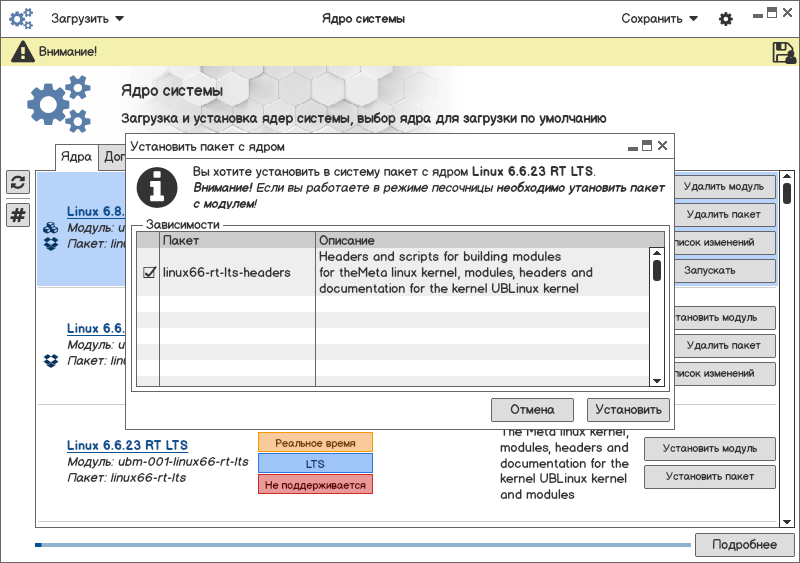Expand the Сохранить dropdown menu
Image resolution: width=800 pixels, height=563 pixels.
click(659, 19)
